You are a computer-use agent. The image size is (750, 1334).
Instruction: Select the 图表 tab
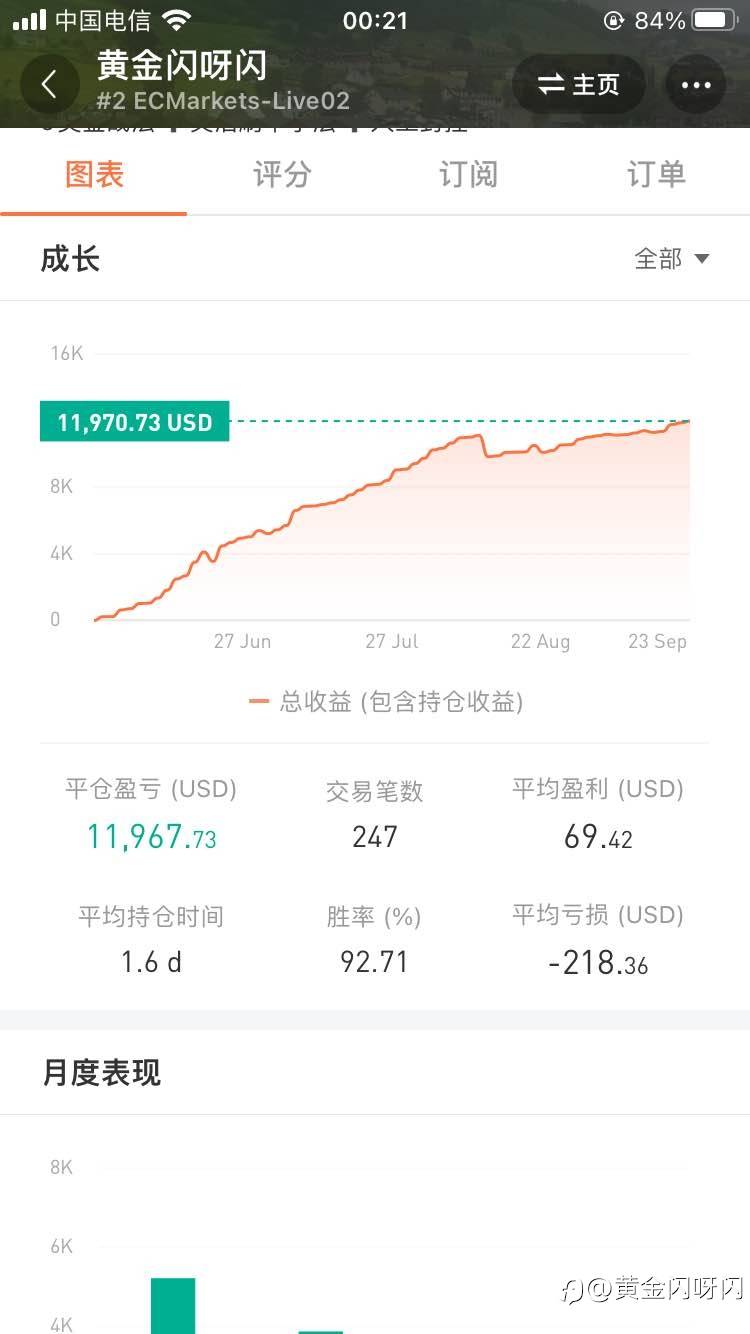point(94,175)
